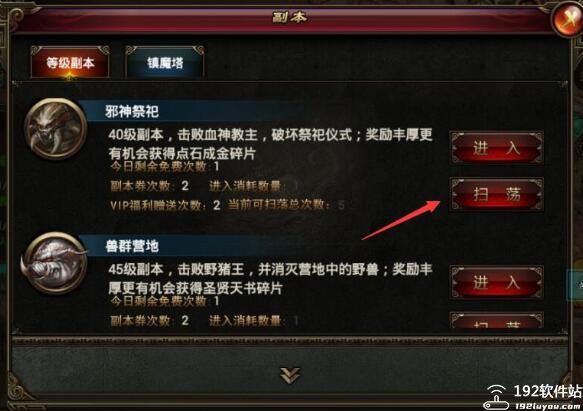Click the 今日剩余免费次数 line under 兽群营地
The height and width of the screenshot is (411, 583).
tap(165, 301)
